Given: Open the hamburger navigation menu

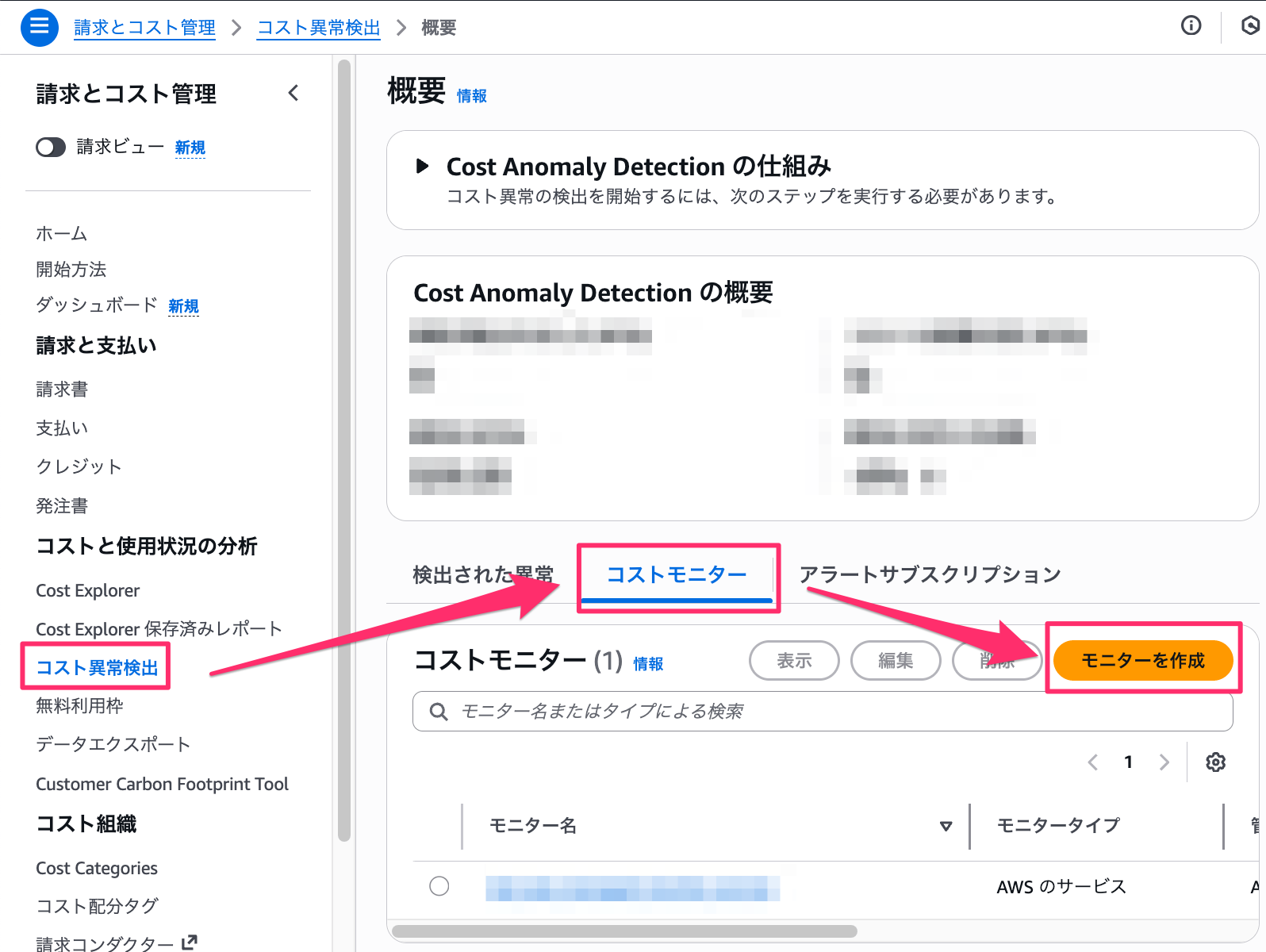Looking at the screenshot, I should click(39, 27).
